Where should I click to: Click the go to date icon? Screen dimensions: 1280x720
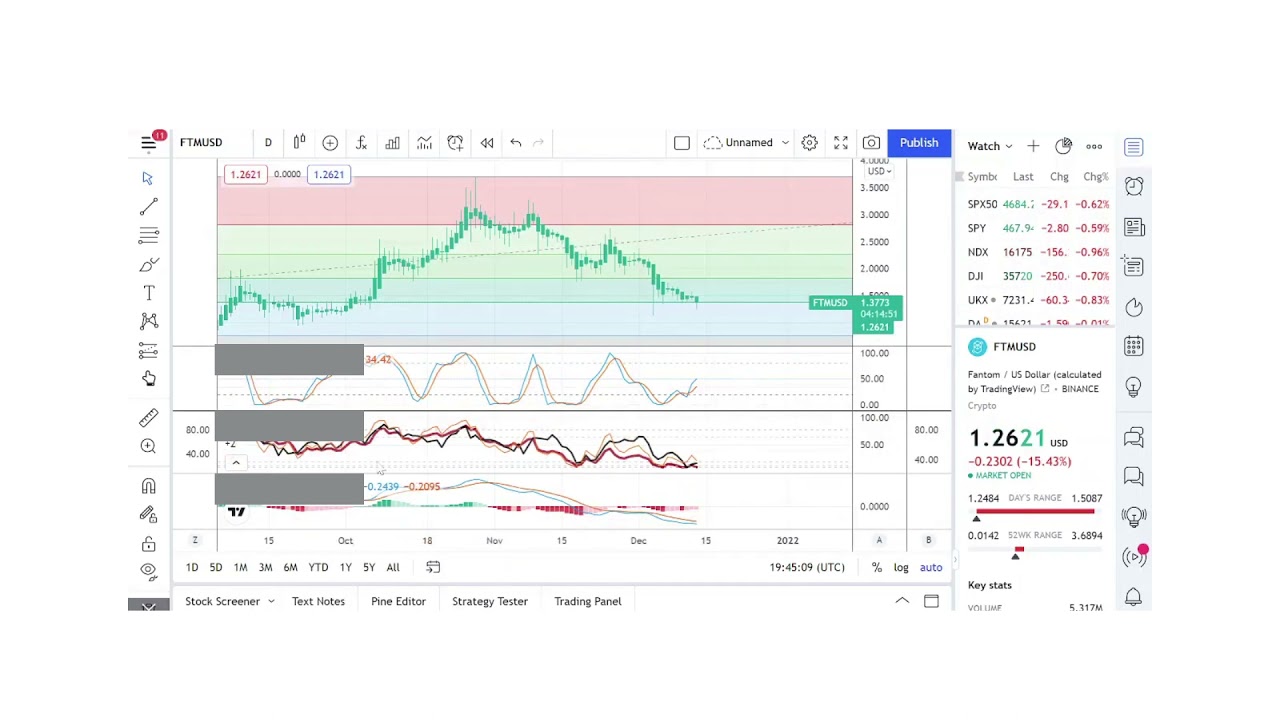click(x=433, y=567)
